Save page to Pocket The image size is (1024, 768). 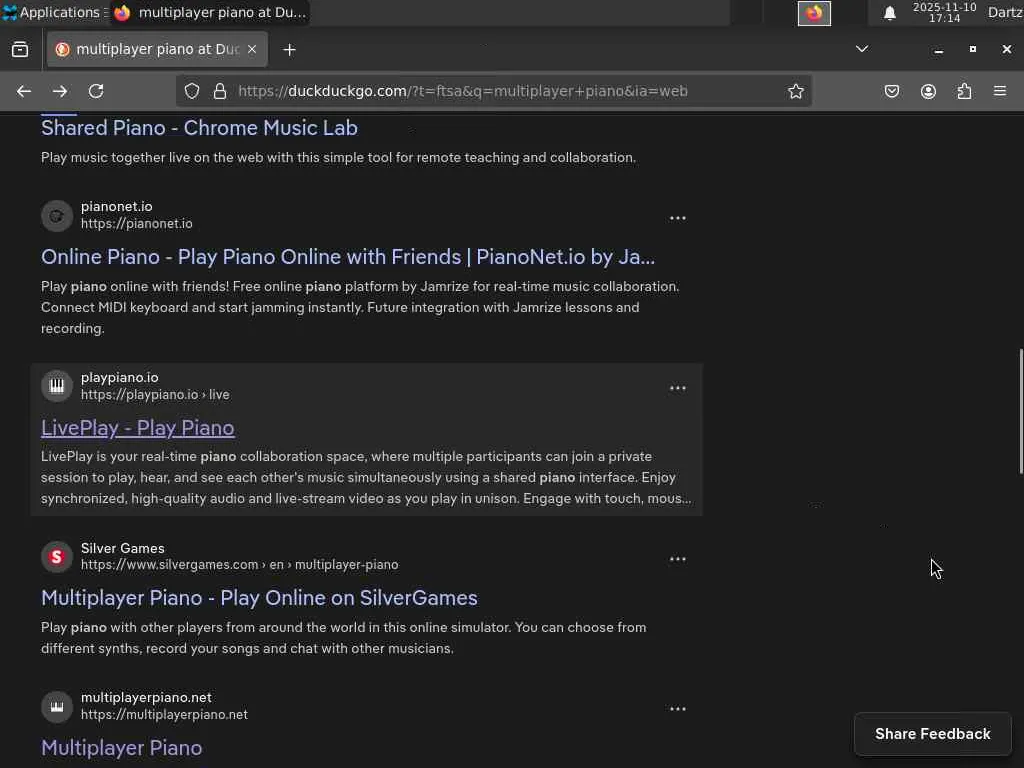[x=891, y=91]
